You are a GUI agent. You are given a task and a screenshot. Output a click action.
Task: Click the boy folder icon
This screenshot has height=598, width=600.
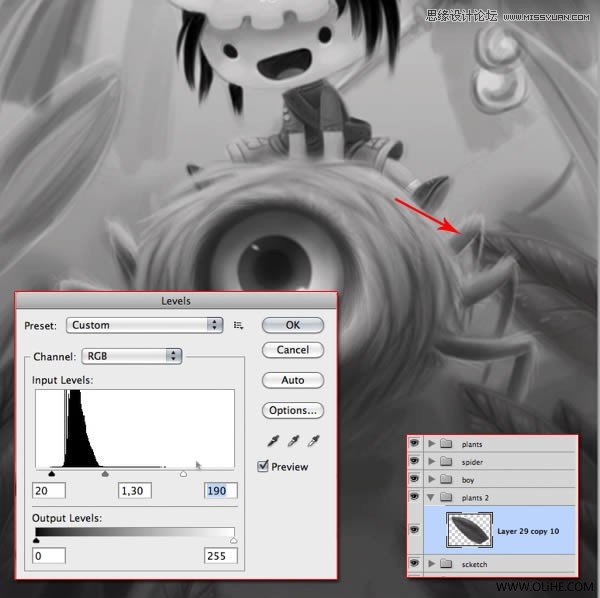[x=446, y=479]
